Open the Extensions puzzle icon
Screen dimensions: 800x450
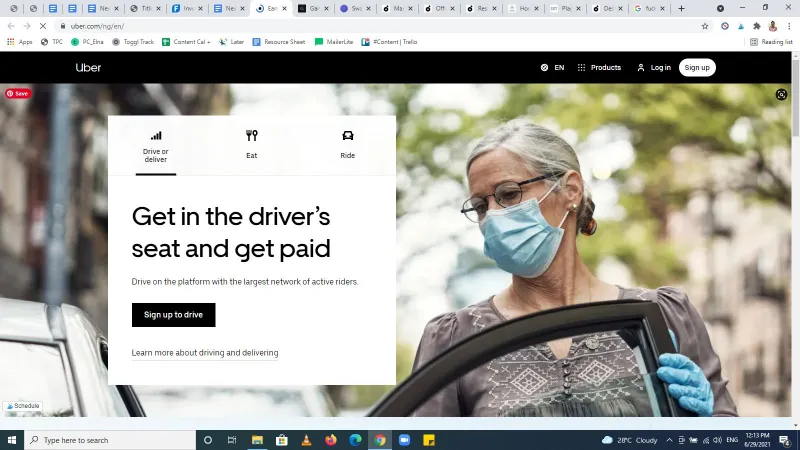(757, 26)
